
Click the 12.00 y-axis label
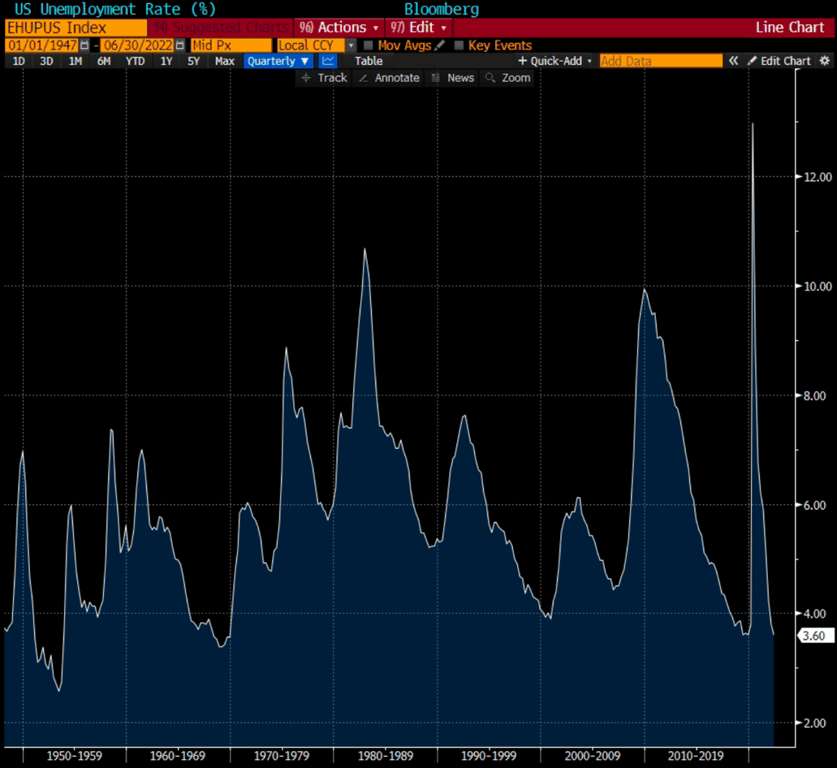pyautogui.click(x=818, y=177)
